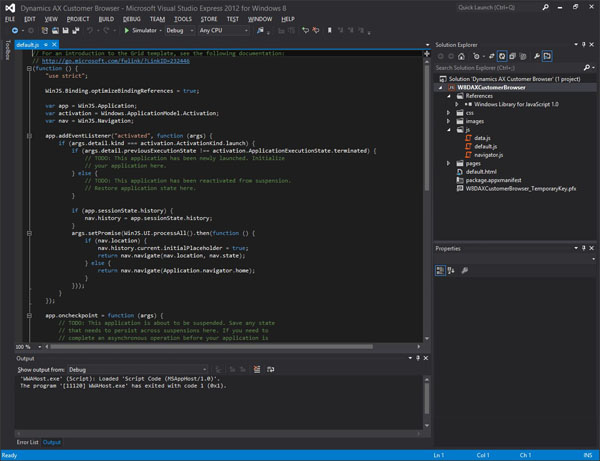This screenshot has height=461, width=600.
Task: Switch to the Error List tab
Action: (27, 442)
